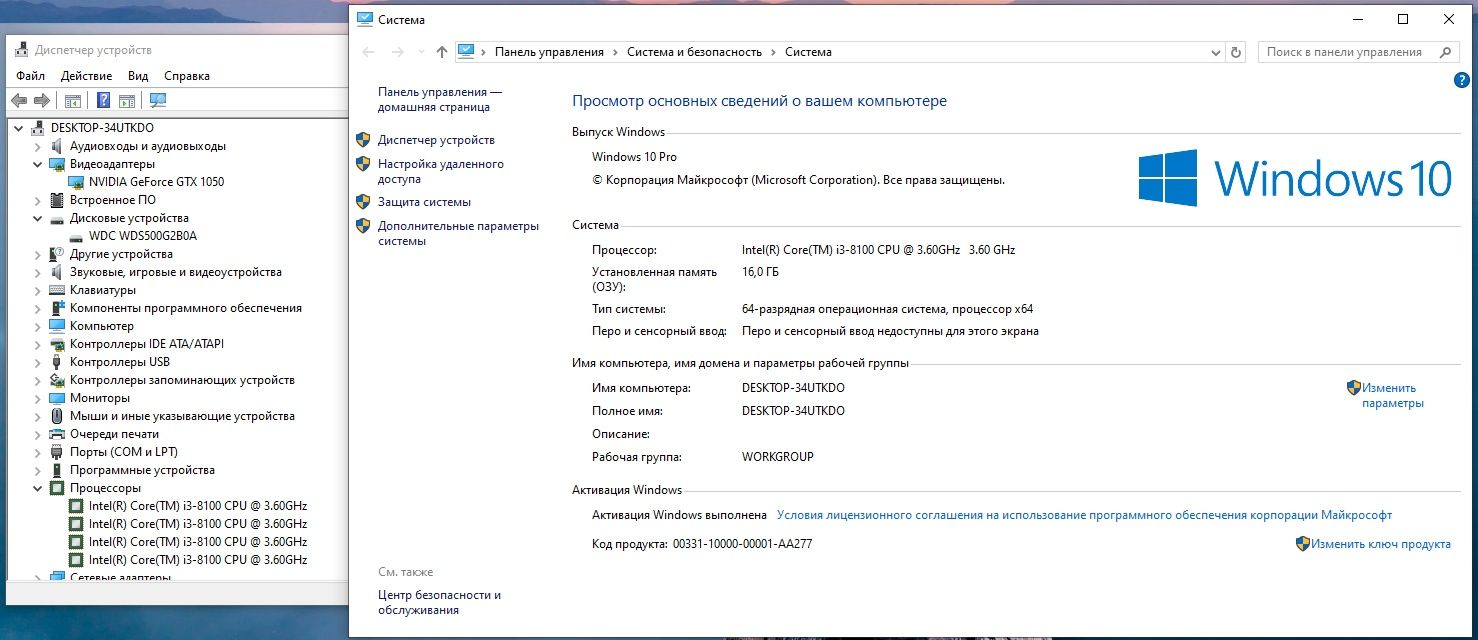Open address bar history dropdown in Система
The image size is (1478, 640).
1216,52
